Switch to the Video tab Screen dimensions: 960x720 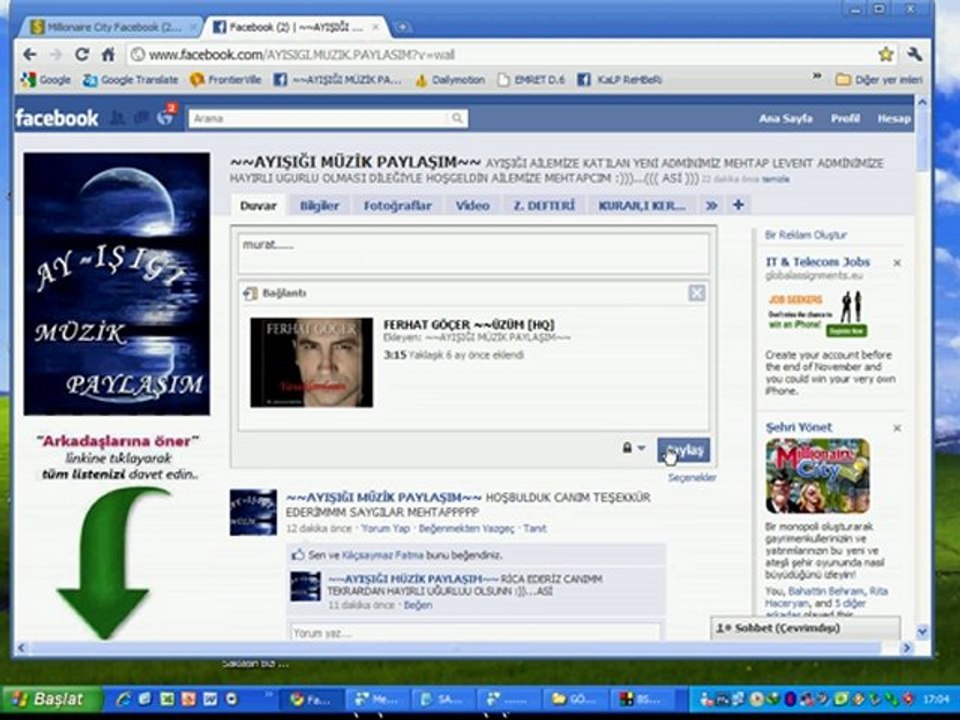(472, 206)
